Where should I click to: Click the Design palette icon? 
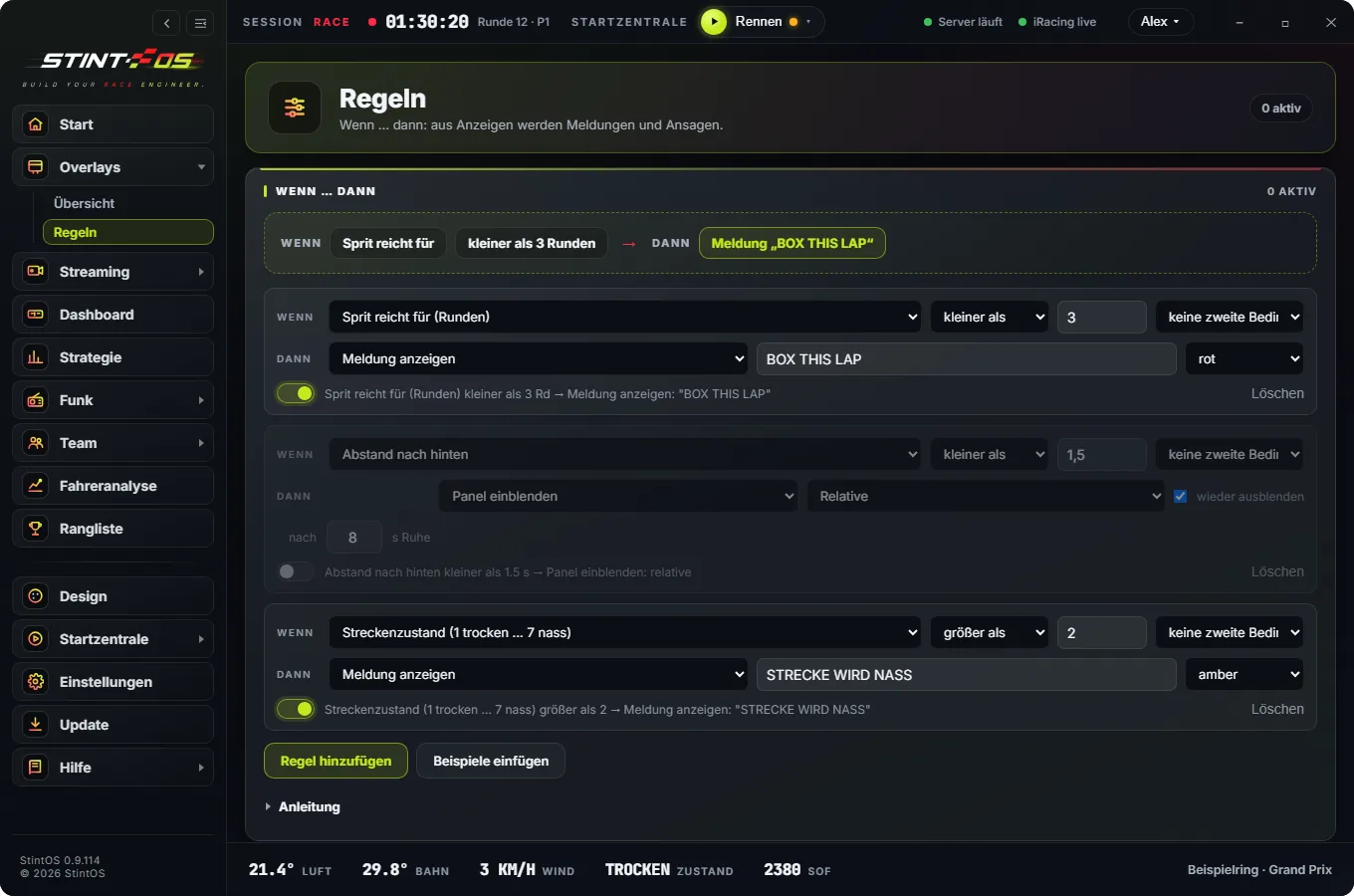coord(36,596)
